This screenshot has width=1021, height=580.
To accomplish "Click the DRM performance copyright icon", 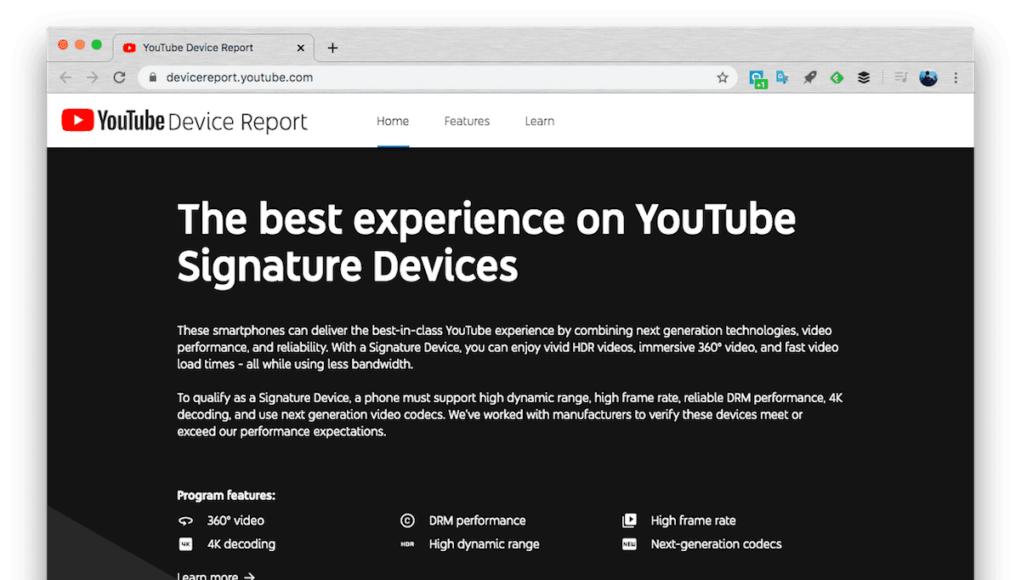I will [x=407, y=521].
